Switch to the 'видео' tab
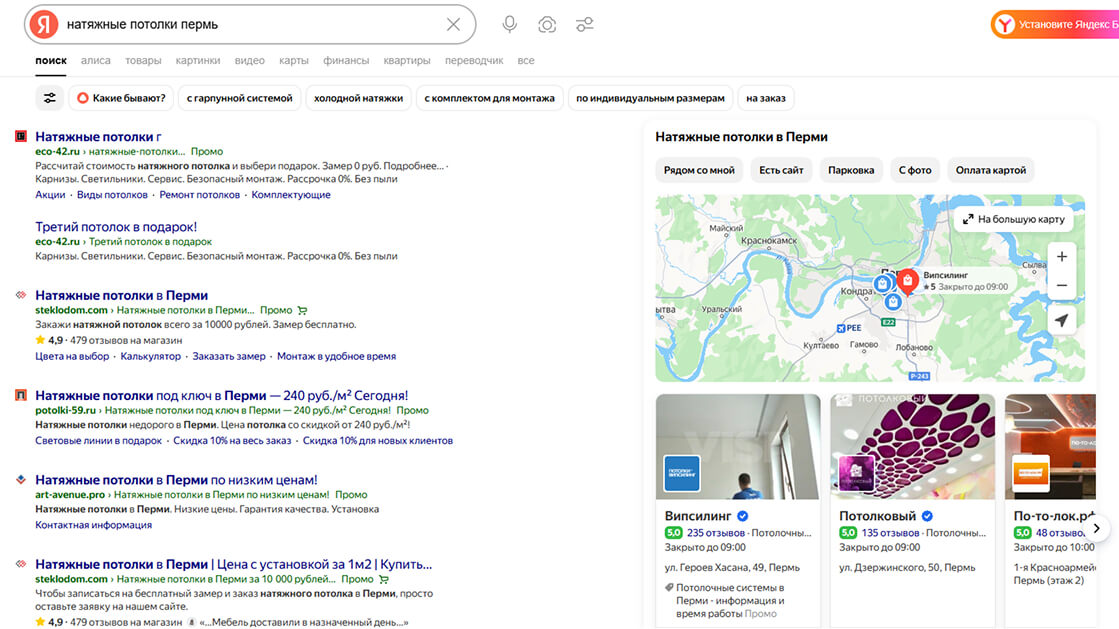This screenshot has width=1119, height=629. 249,61
